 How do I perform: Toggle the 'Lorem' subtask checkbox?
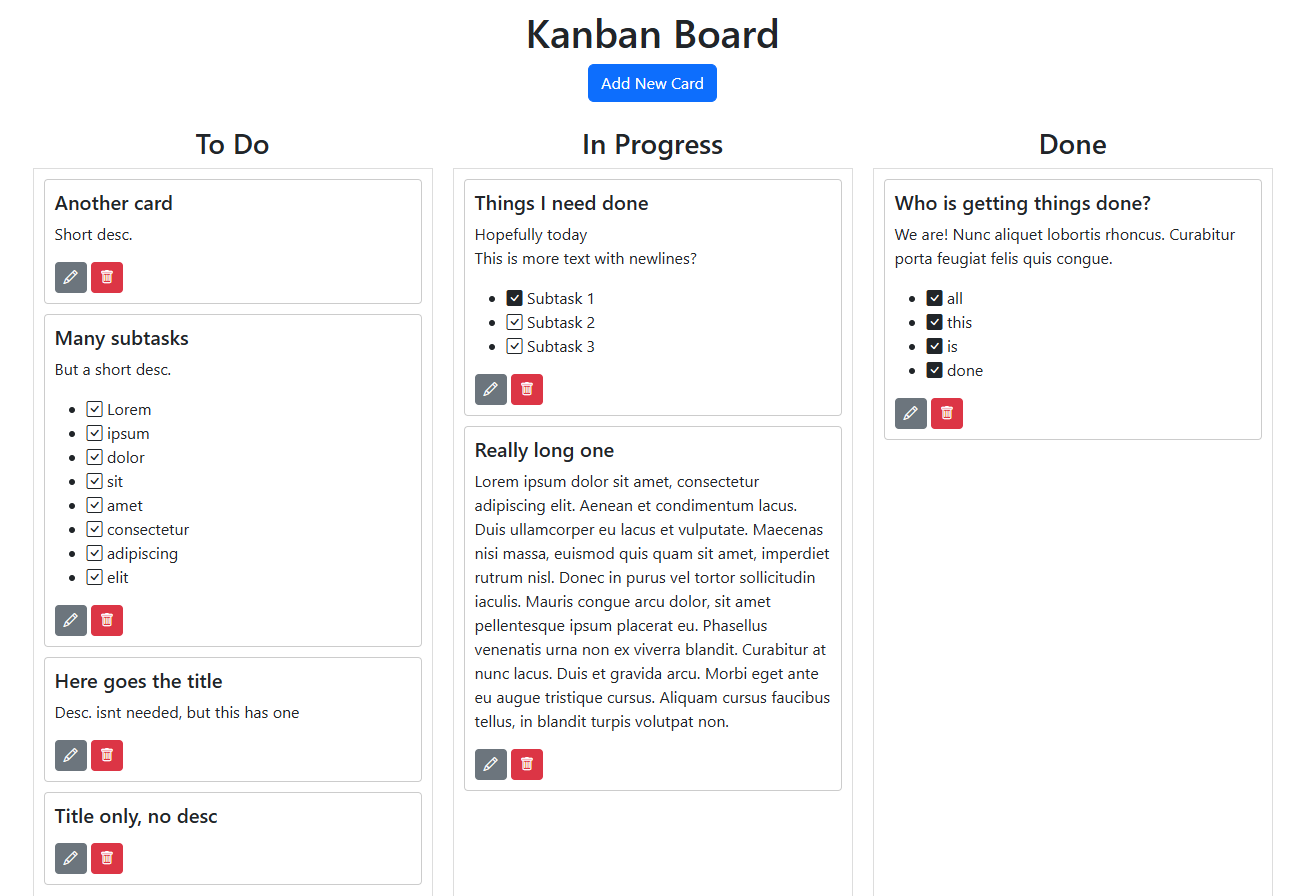click(95, 409)
